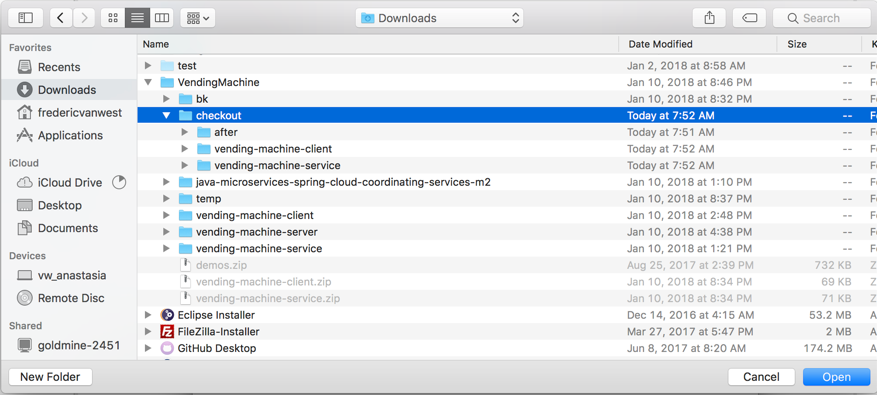Expand the vending-machine-server folder
The width and height of the screenshot is (877, 395).
click(x=166, y=232)
